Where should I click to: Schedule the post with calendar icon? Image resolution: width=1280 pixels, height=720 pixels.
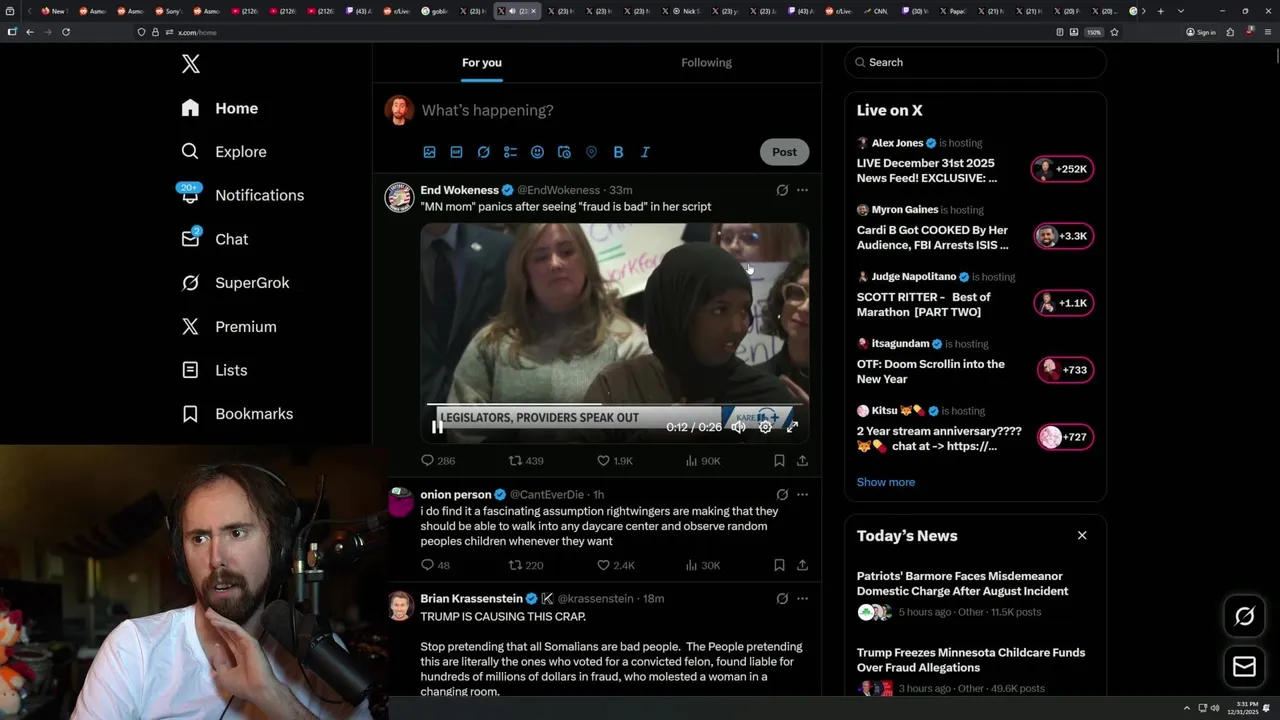click(564, 152)
